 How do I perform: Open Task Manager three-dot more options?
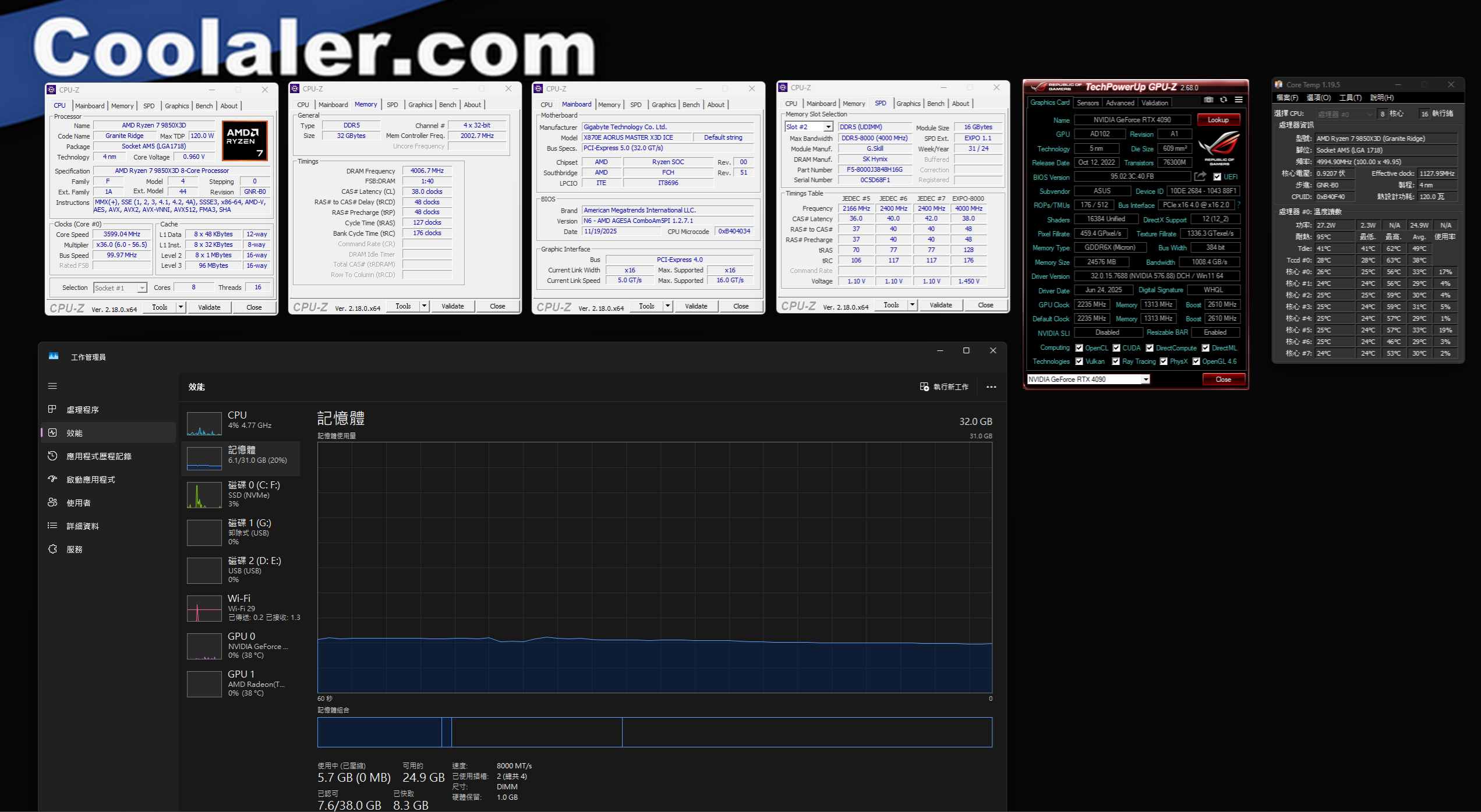[991, 387]
